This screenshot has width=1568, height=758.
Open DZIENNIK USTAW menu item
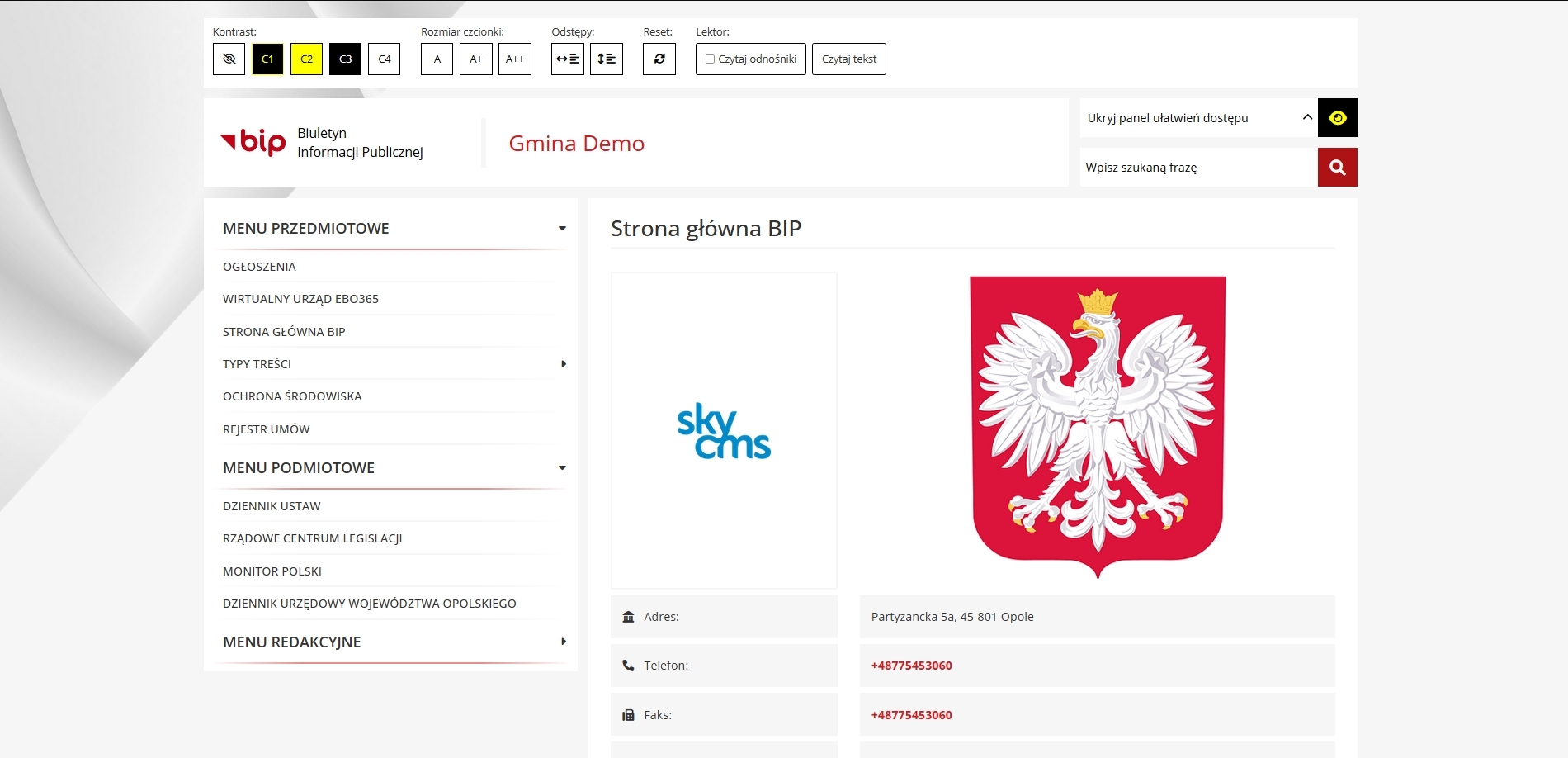click(x=272, y=506)
